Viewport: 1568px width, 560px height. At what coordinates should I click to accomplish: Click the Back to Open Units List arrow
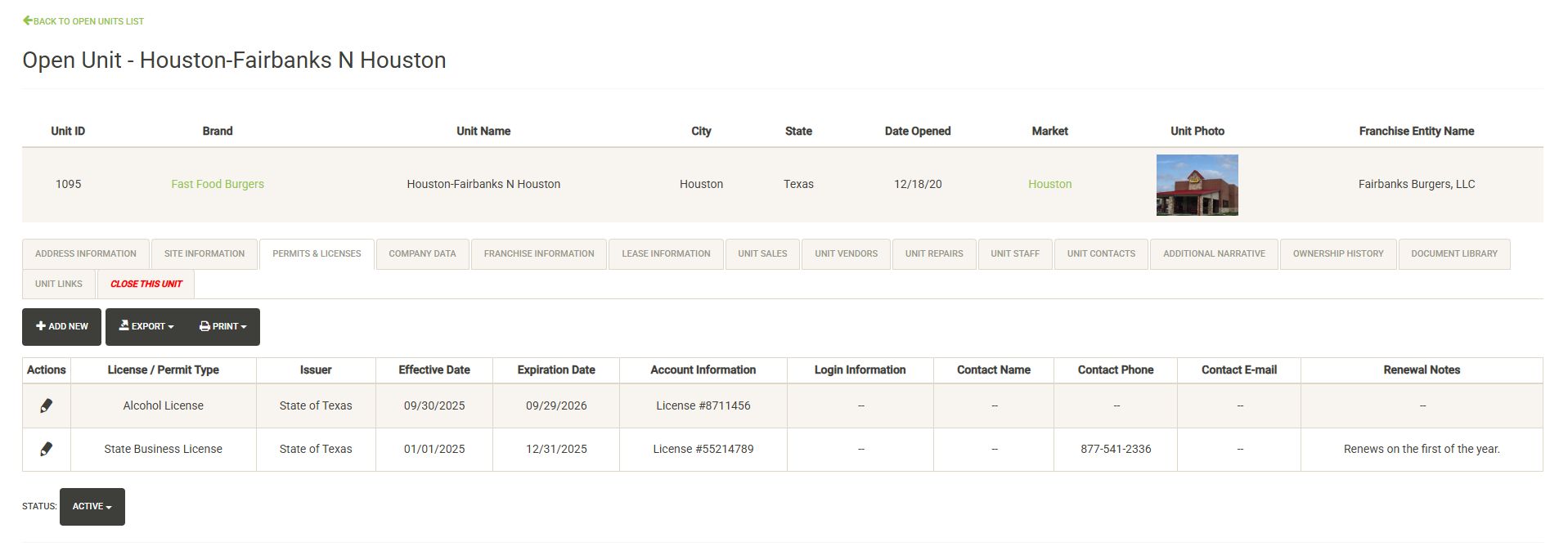[28, 20]
